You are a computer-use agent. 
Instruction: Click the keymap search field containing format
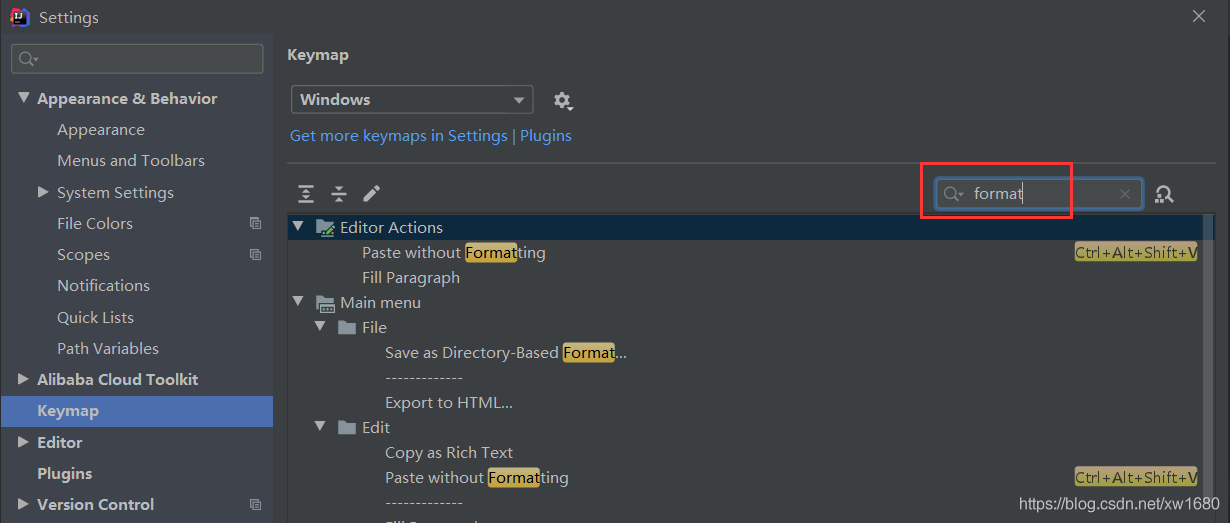click(x=1038, y=194)
